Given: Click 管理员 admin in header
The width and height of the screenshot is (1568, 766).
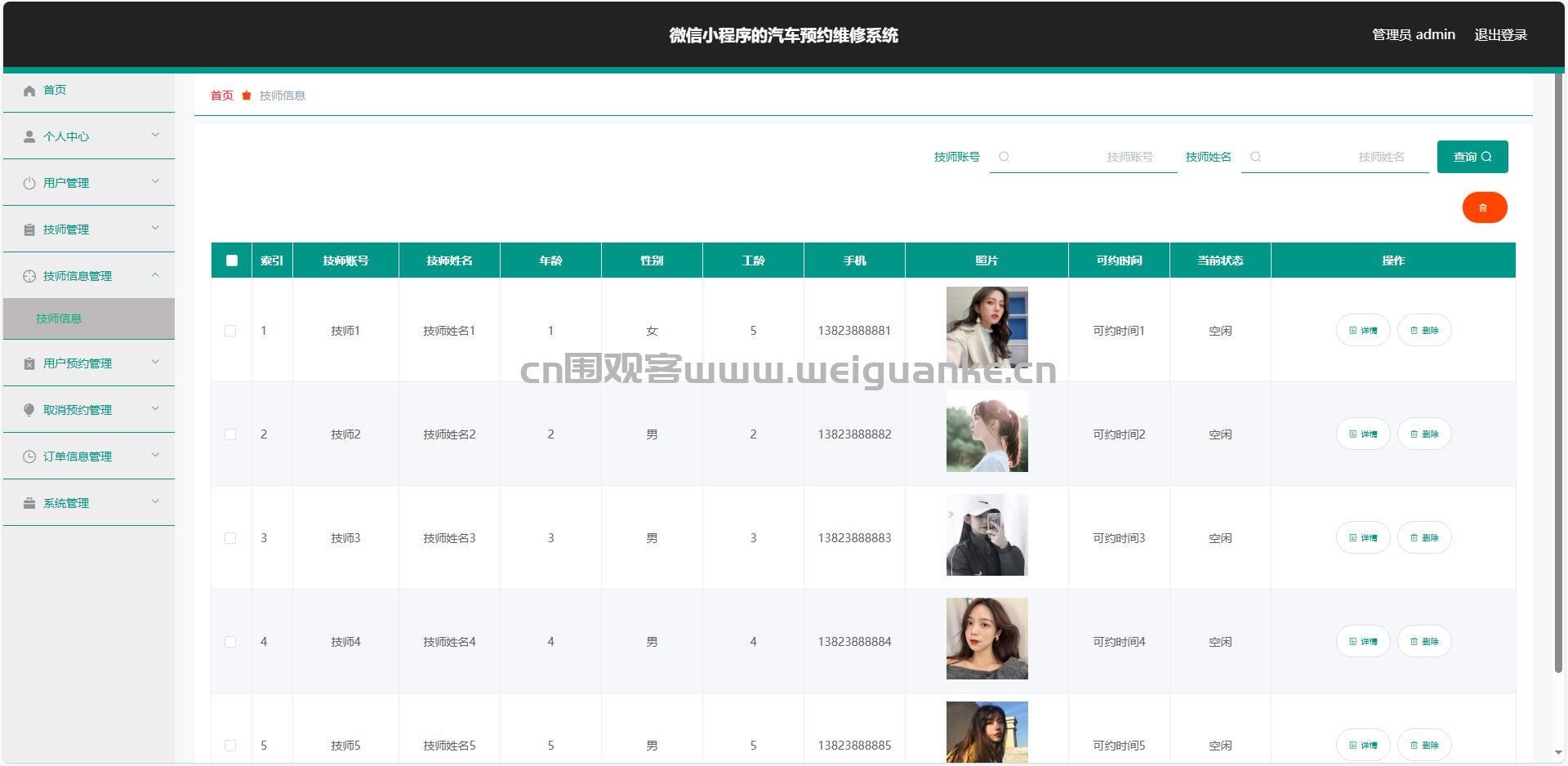Looking at the screenshot, I should click(1414, 34).
